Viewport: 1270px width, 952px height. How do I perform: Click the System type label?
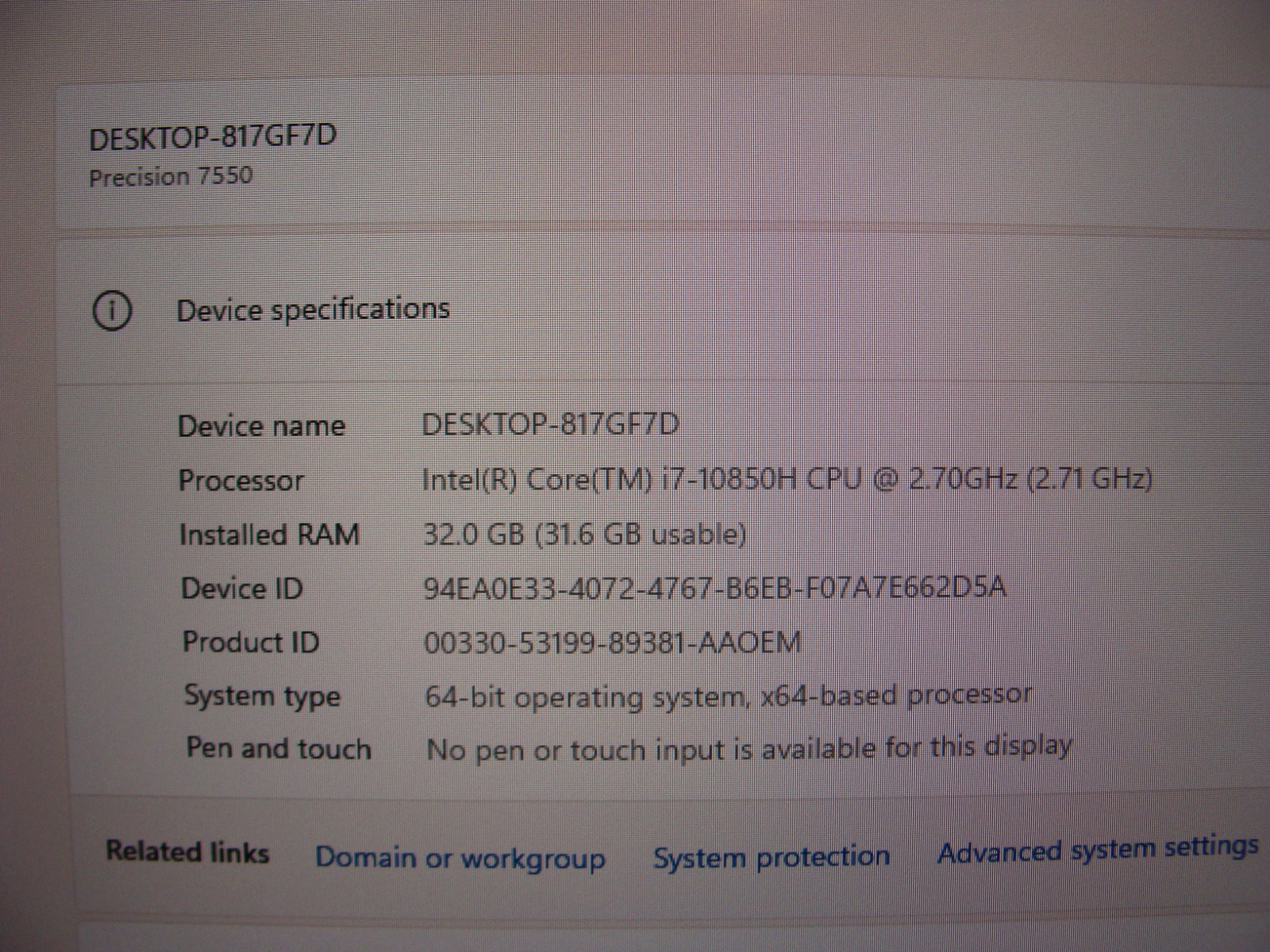pos(263,697)
